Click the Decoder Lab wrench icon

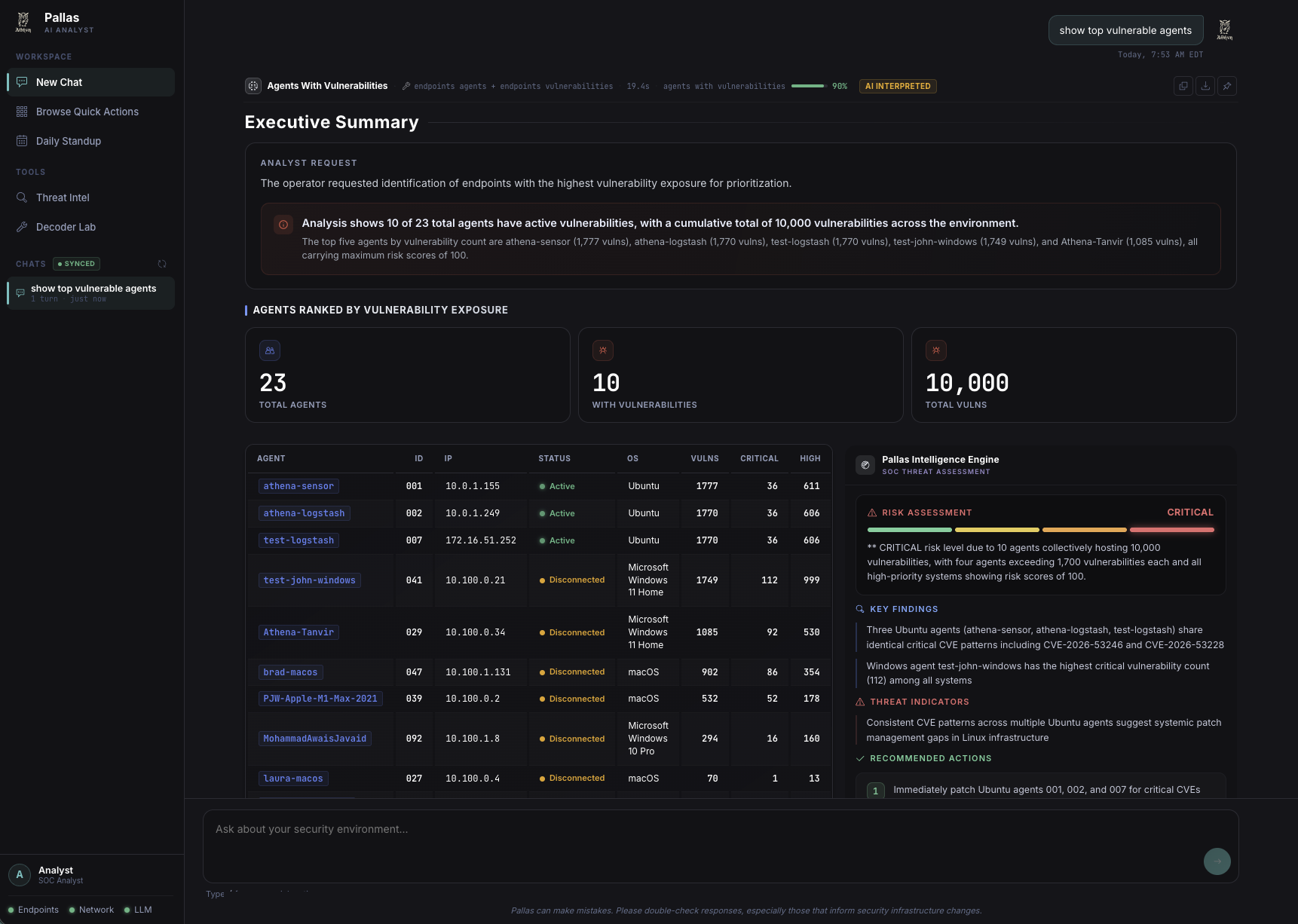click(x=22, y=227)
